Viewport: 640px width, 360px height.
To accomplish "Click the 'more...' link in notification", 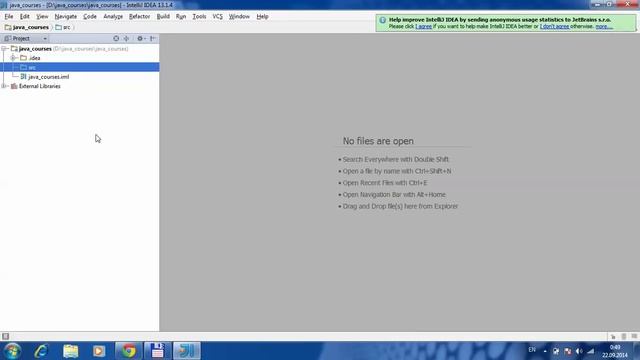I will (x=604, y=26).
